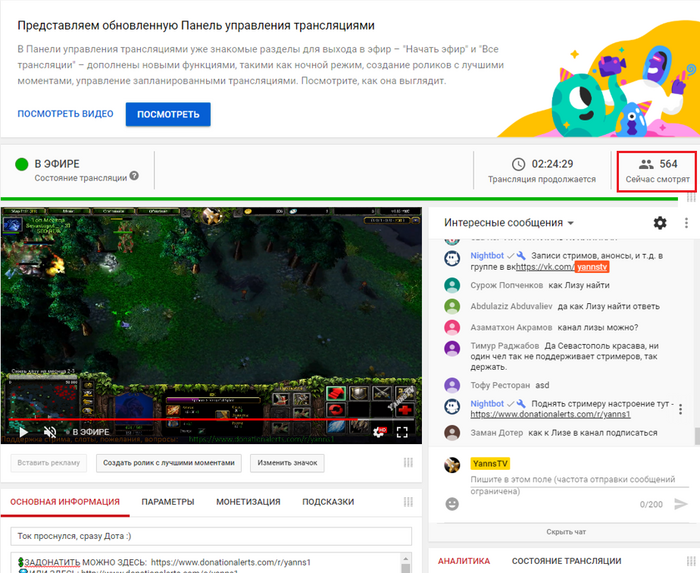
Task: Open the ПАРАМЕТРЫ tab
Action: tap(168, 502)
